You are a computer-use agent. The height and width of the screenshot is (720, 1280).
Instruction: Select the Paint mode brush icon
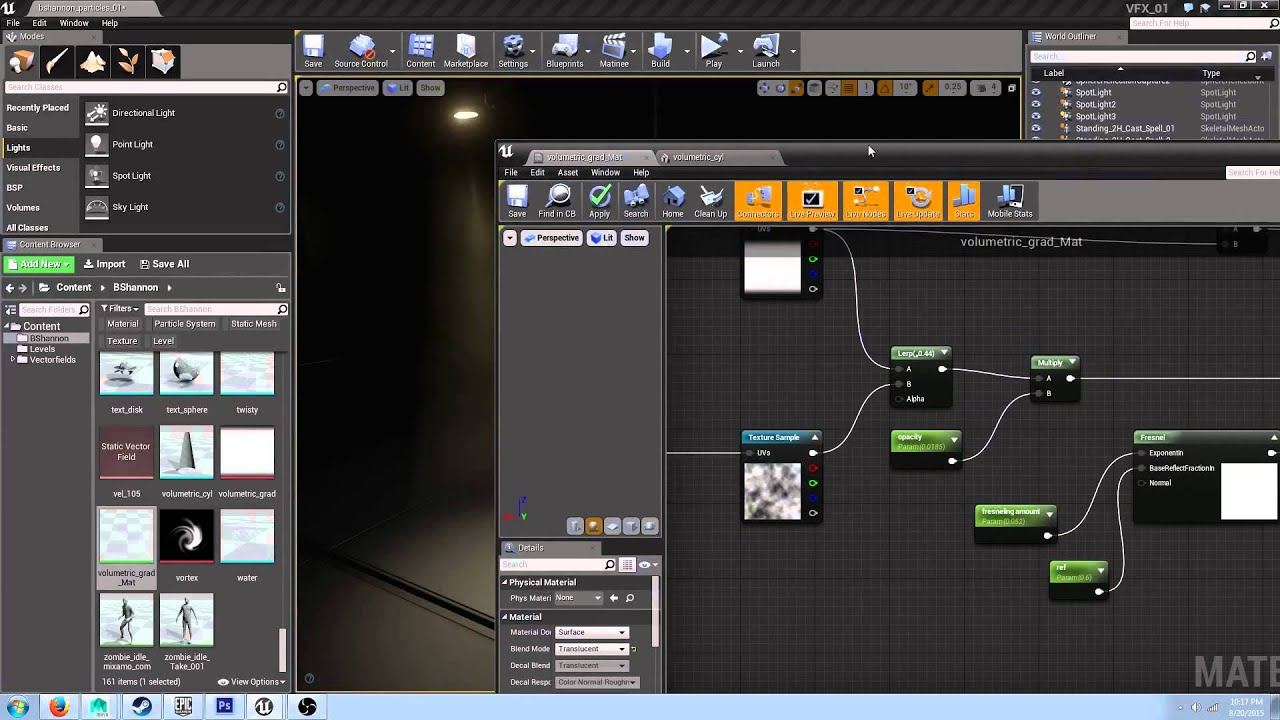57,63
